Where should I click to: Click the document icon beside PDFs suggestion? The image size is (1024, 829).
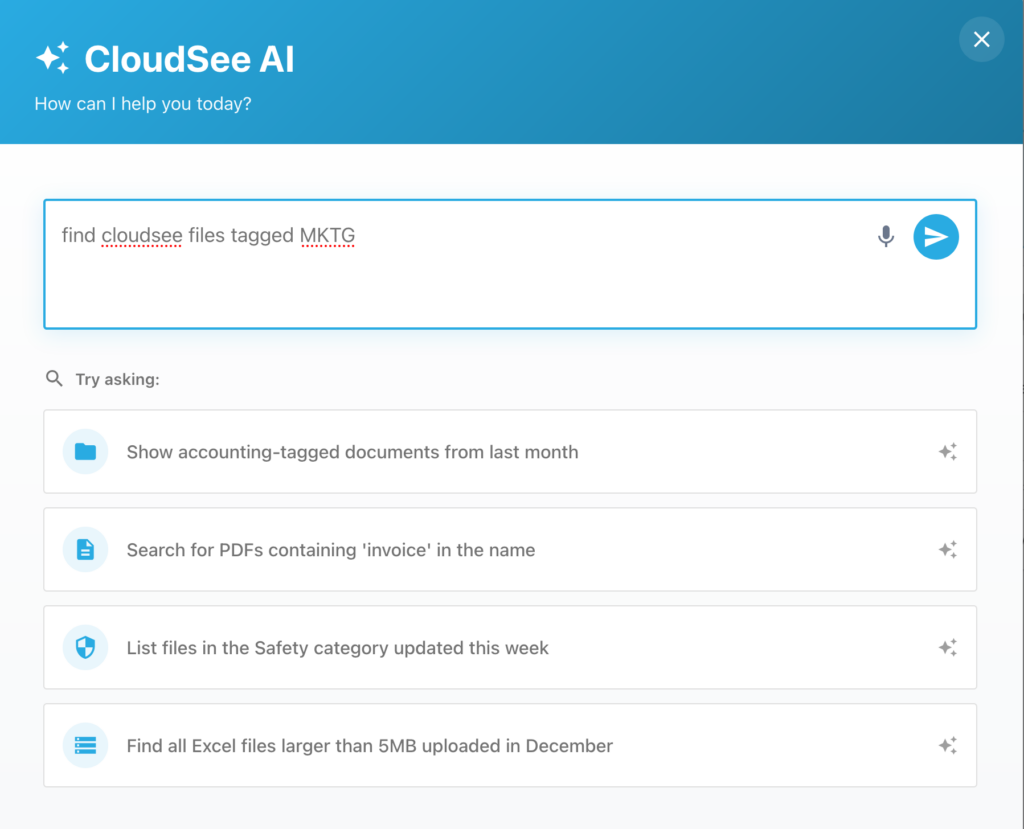click(85, 549)
